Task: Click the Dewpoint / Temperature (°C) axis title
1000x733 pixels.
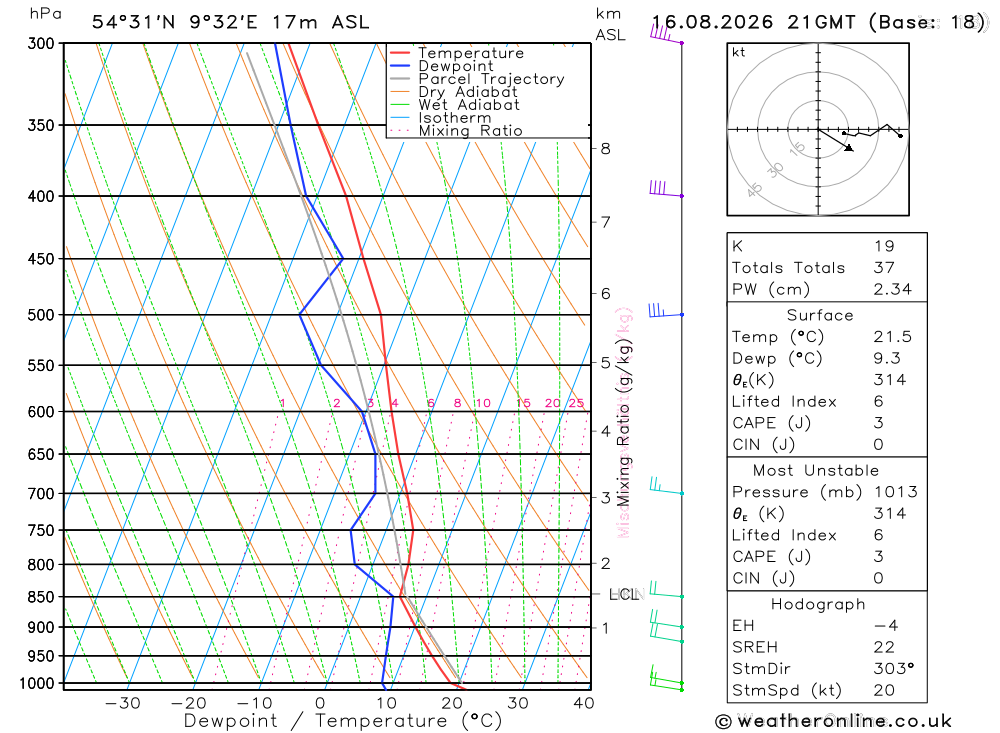Action: (342, 721)
